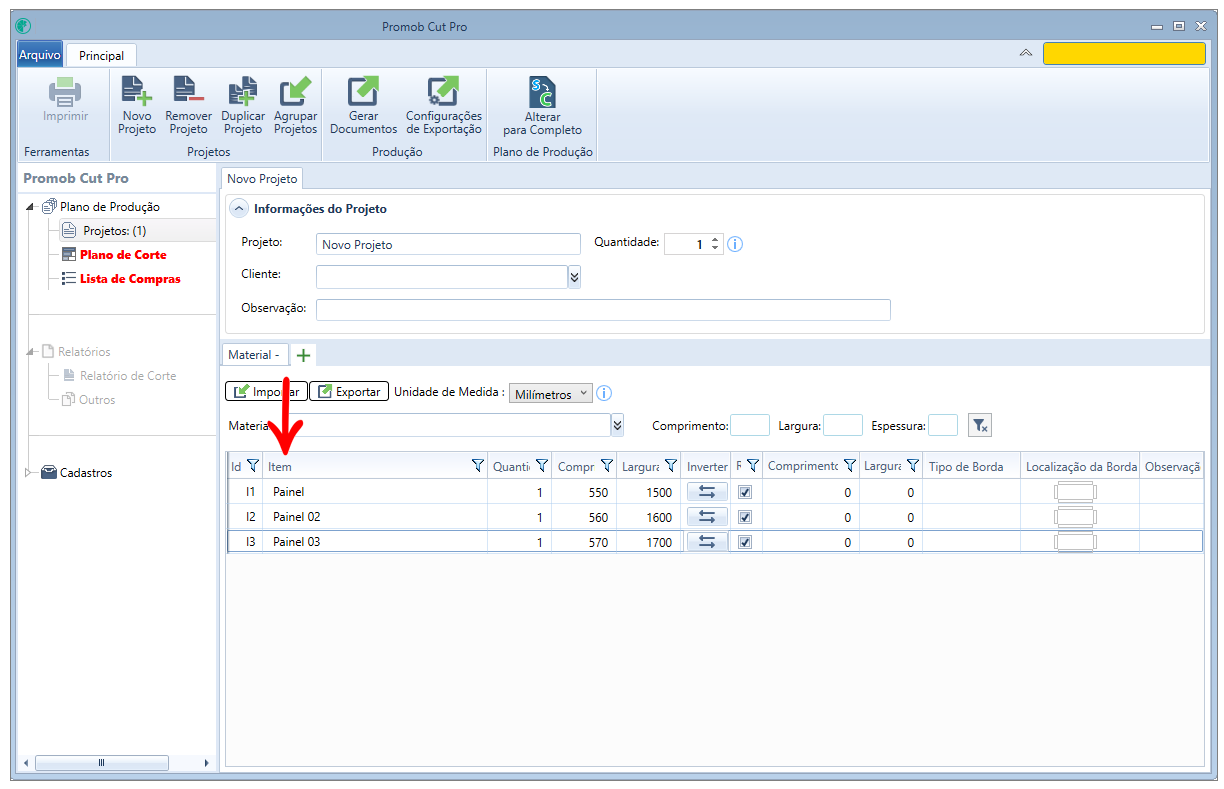Toggle the checkbox in the Painel row
This screenshot has height=789, width=1224.
[x=744, y=492]
